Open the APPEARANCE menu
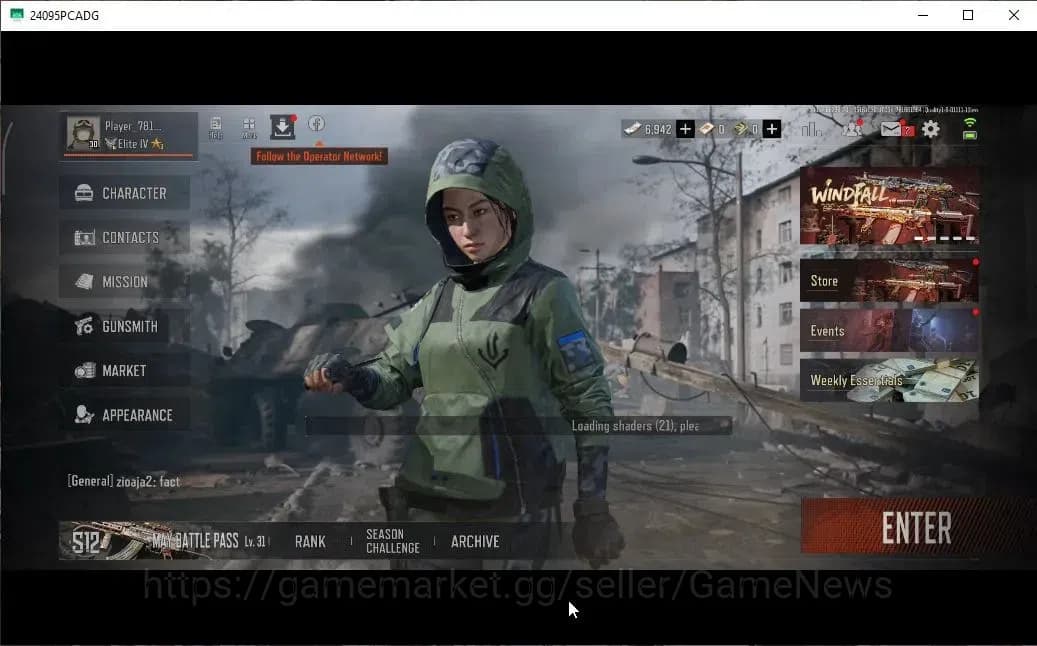This screenshot has height=646, width=1037. point(124,415)
